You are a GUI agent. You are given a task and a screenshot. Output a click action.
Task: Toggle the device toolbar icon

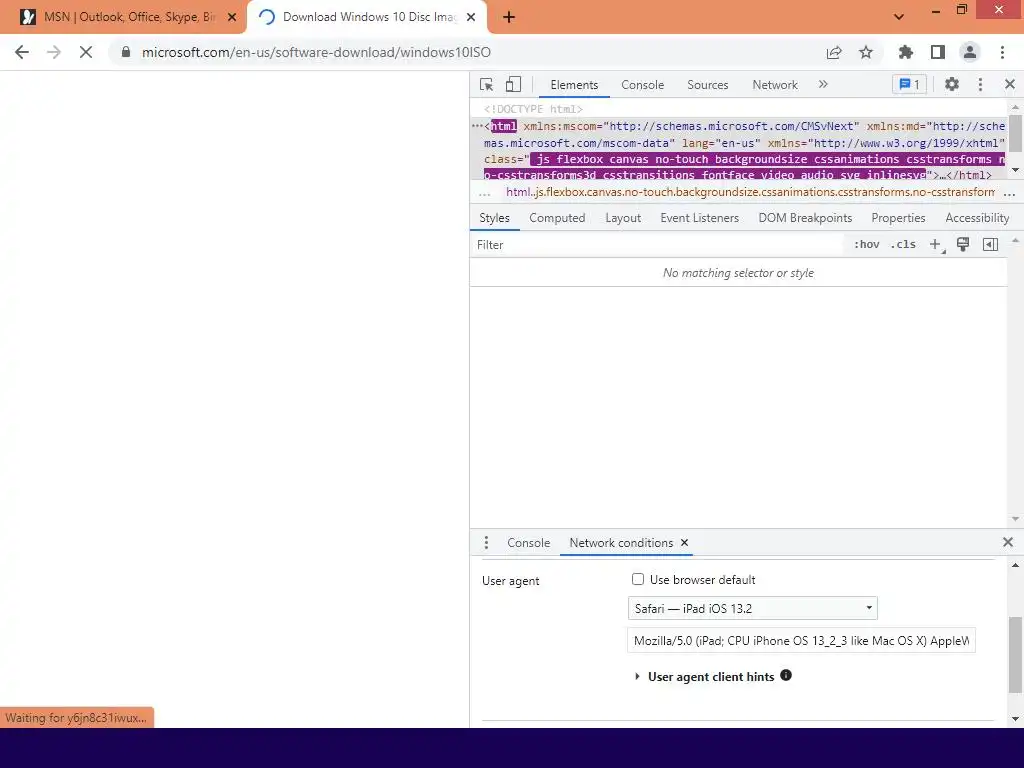(x=513, y=84)
